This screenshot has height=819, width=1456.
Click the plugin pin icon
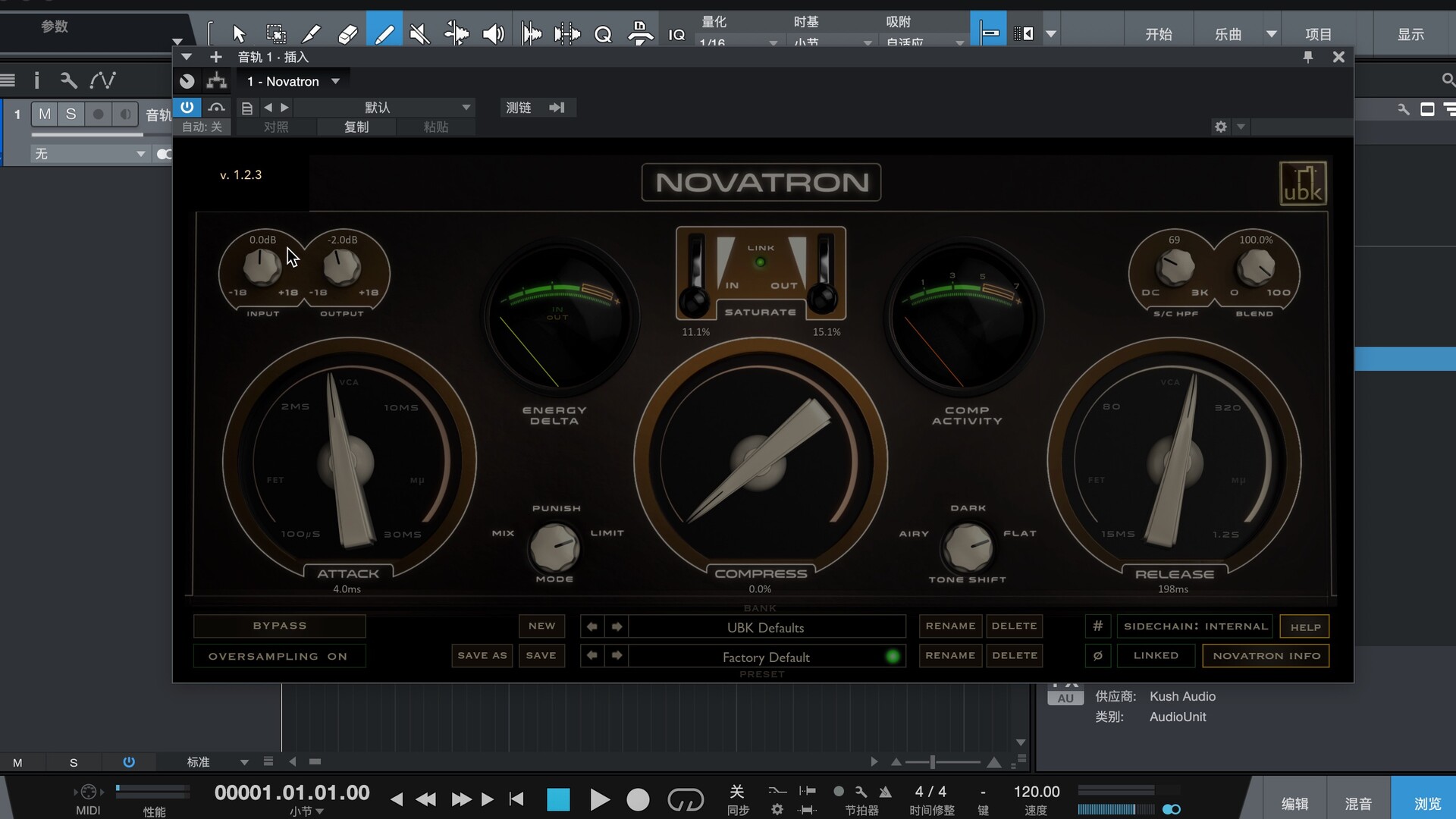(x=1307, y=57)
